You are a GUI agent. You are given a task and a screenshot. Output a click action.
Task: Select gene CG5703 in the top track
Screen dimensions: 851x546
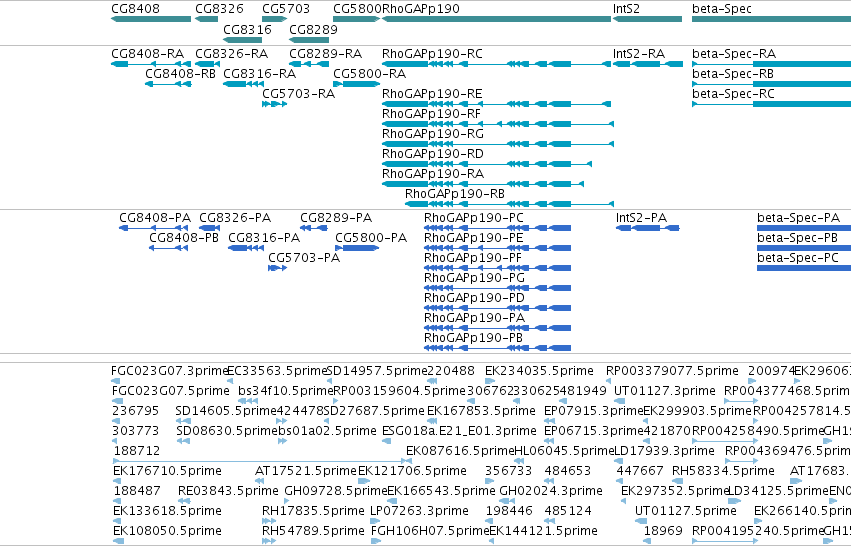286,9
